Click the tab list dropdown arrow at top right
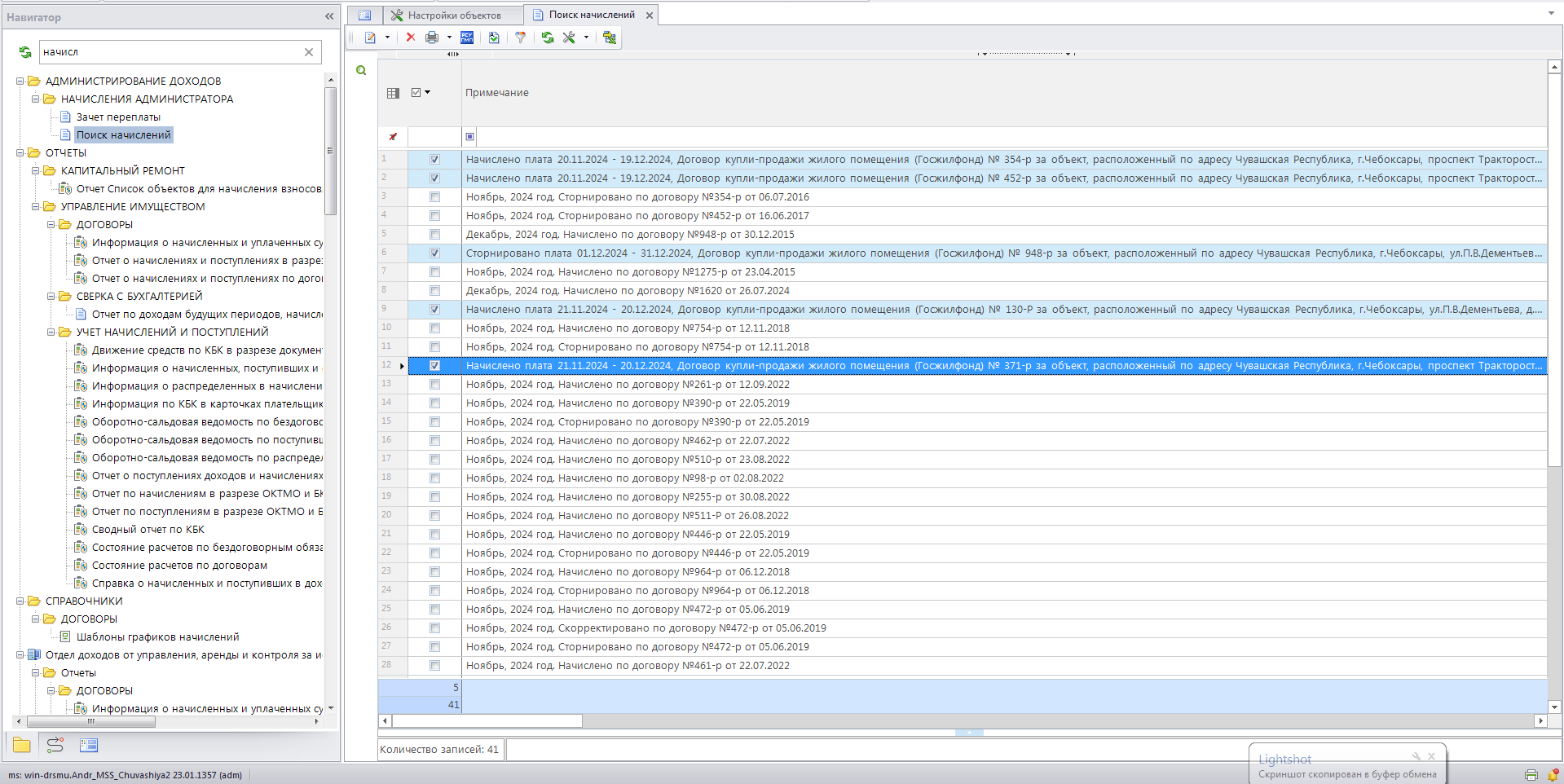This screenshot has height=784, width=1564. click(1551, 14)
